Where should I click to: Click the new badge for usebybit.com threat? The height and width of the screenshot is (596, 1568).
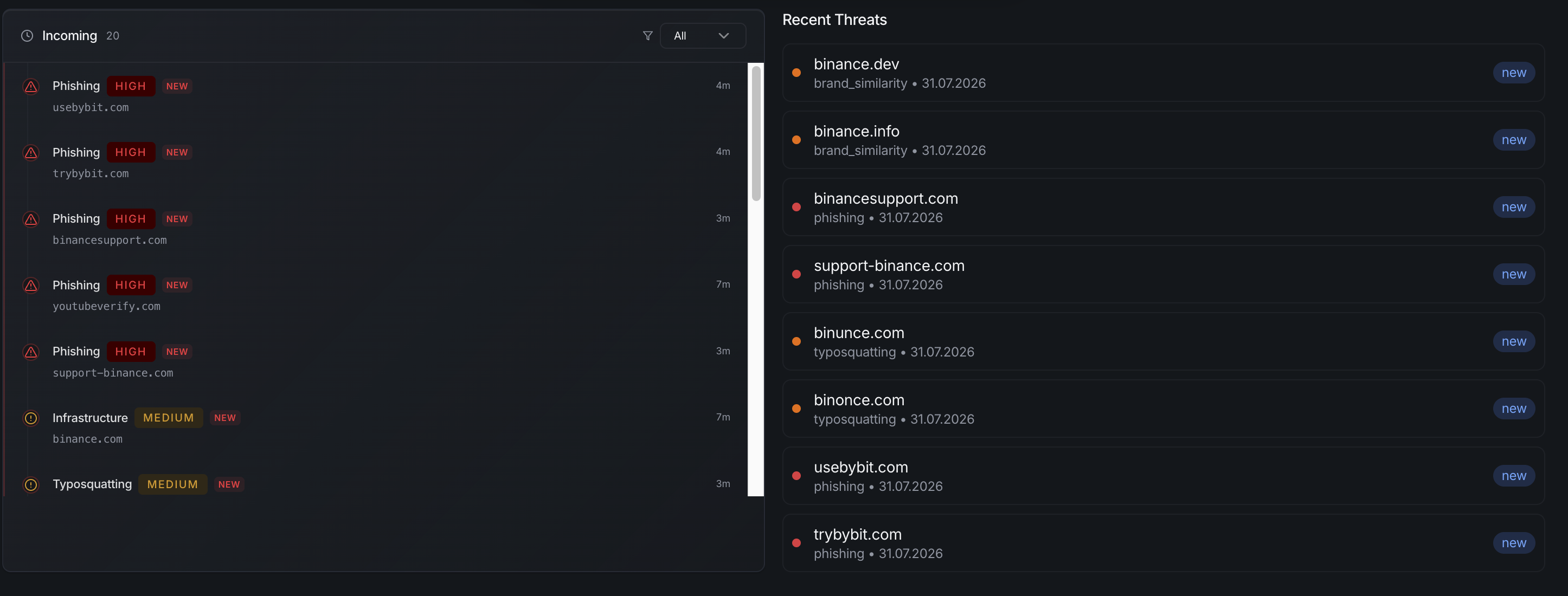[x=1514, y=476]
